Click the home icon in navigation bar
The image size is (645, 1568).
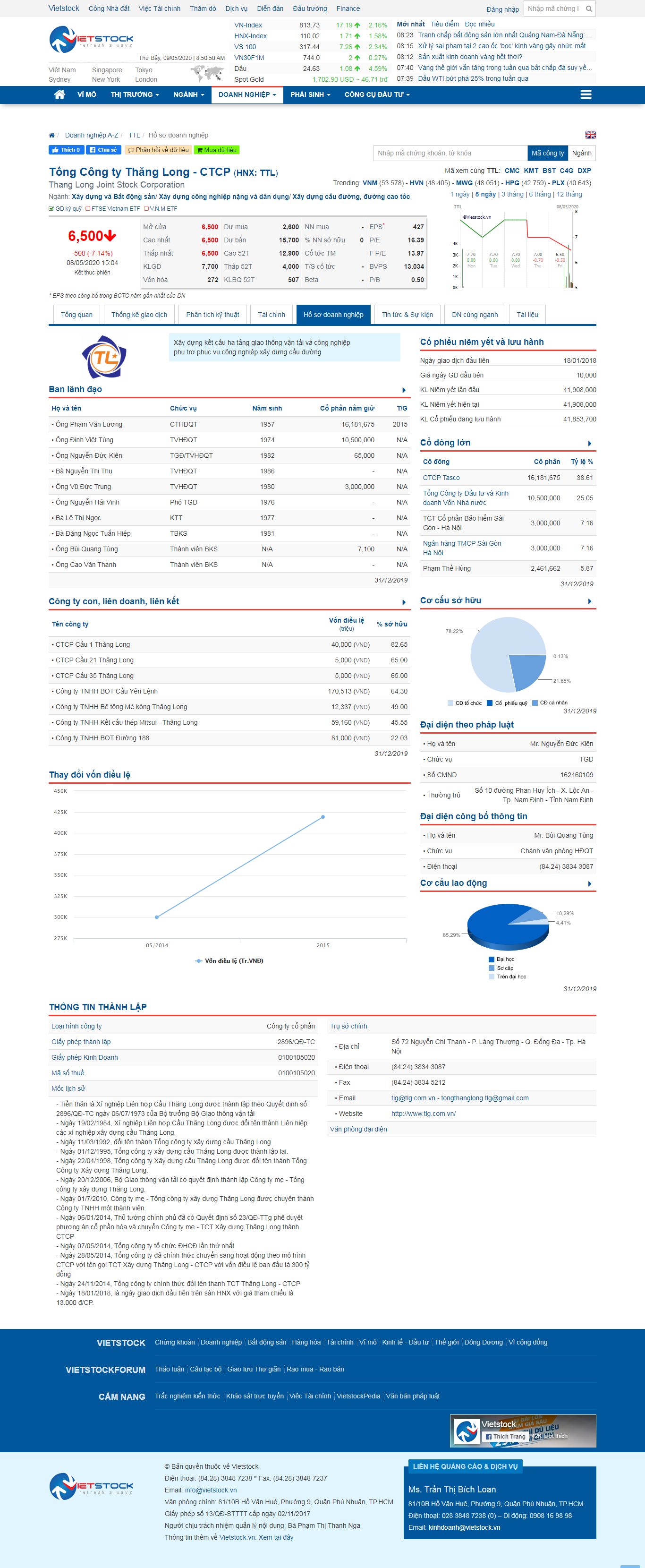[59, 94]
